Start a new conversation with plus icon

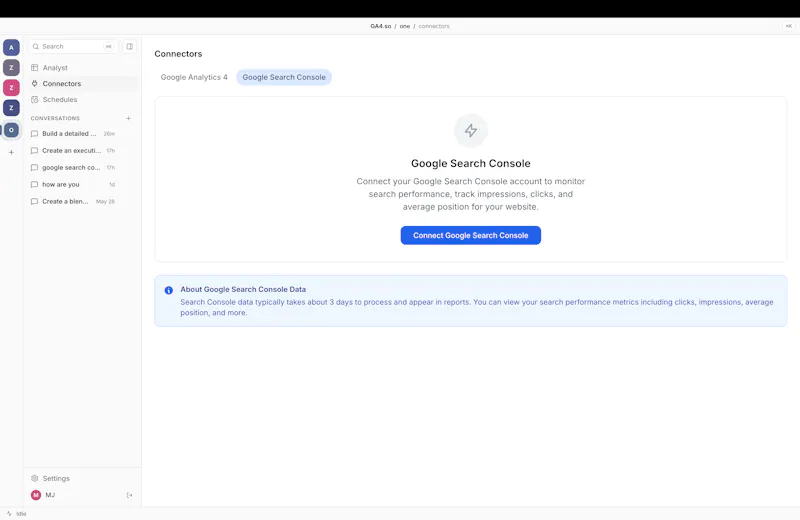[129, 118]
